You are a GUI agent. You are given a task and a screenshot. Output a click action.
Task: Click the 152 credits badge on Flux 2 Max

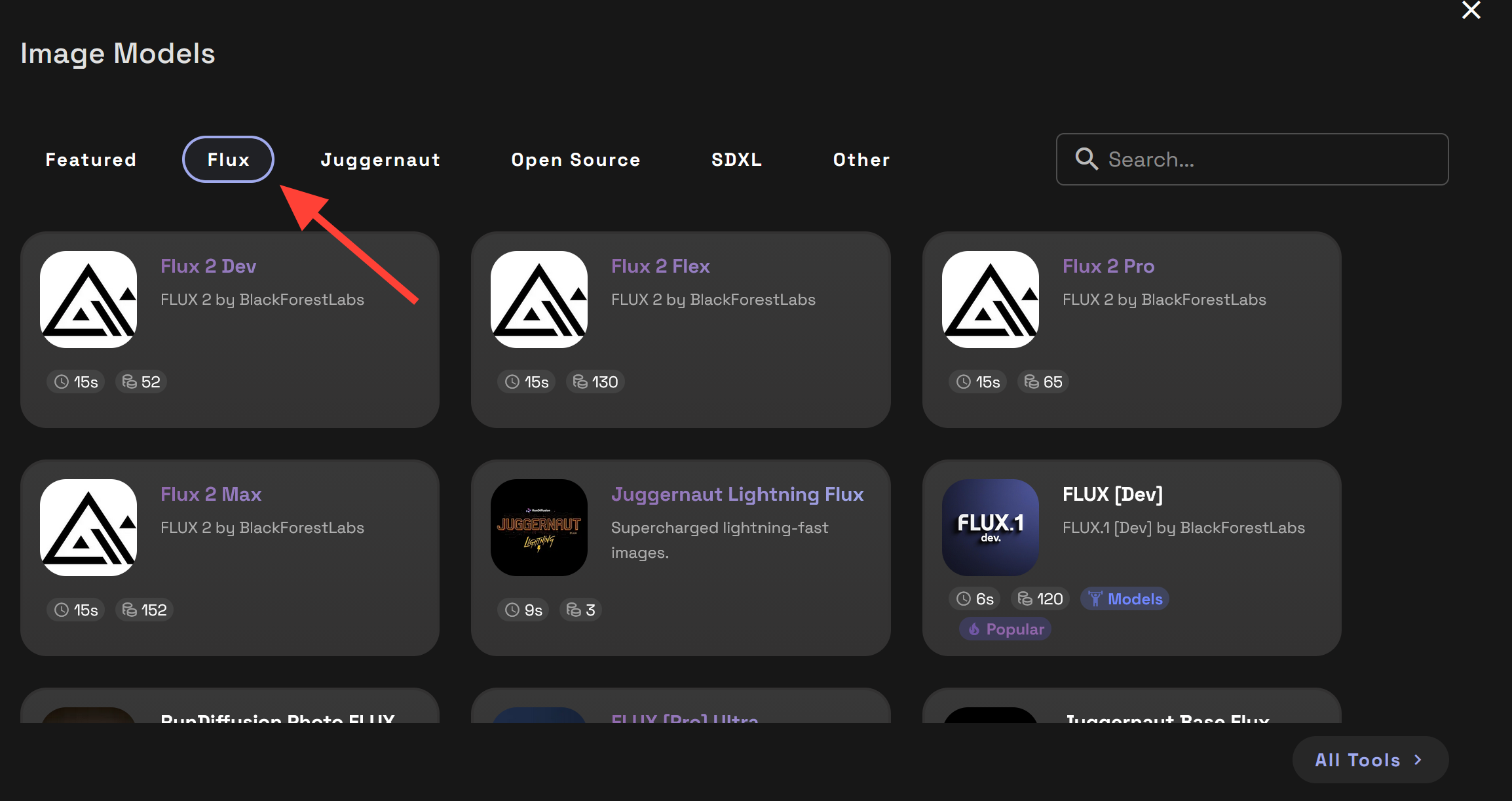tap(144, 610)
